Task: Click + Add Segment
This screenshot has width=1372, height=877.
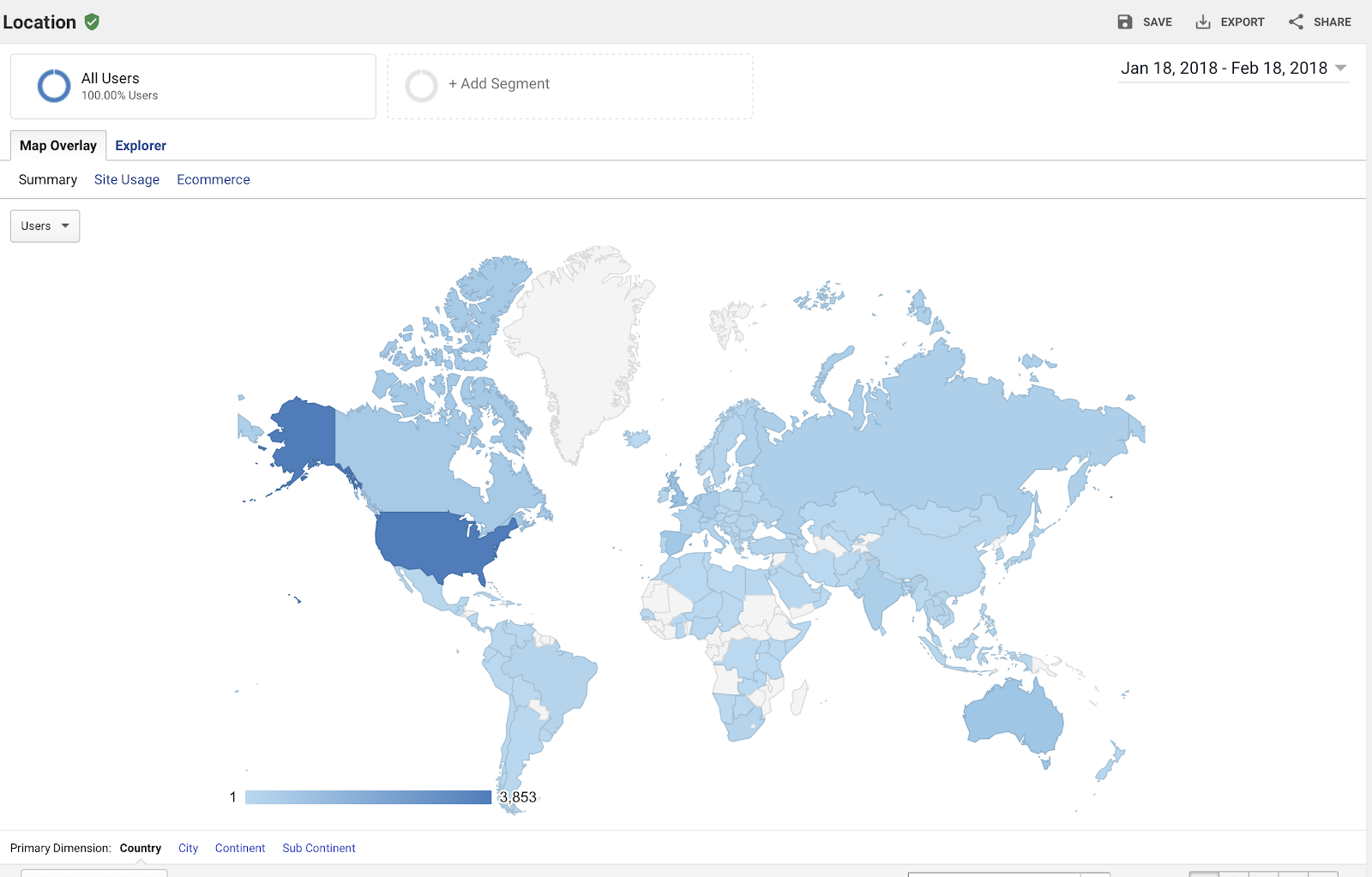Action: coord(499,84)
